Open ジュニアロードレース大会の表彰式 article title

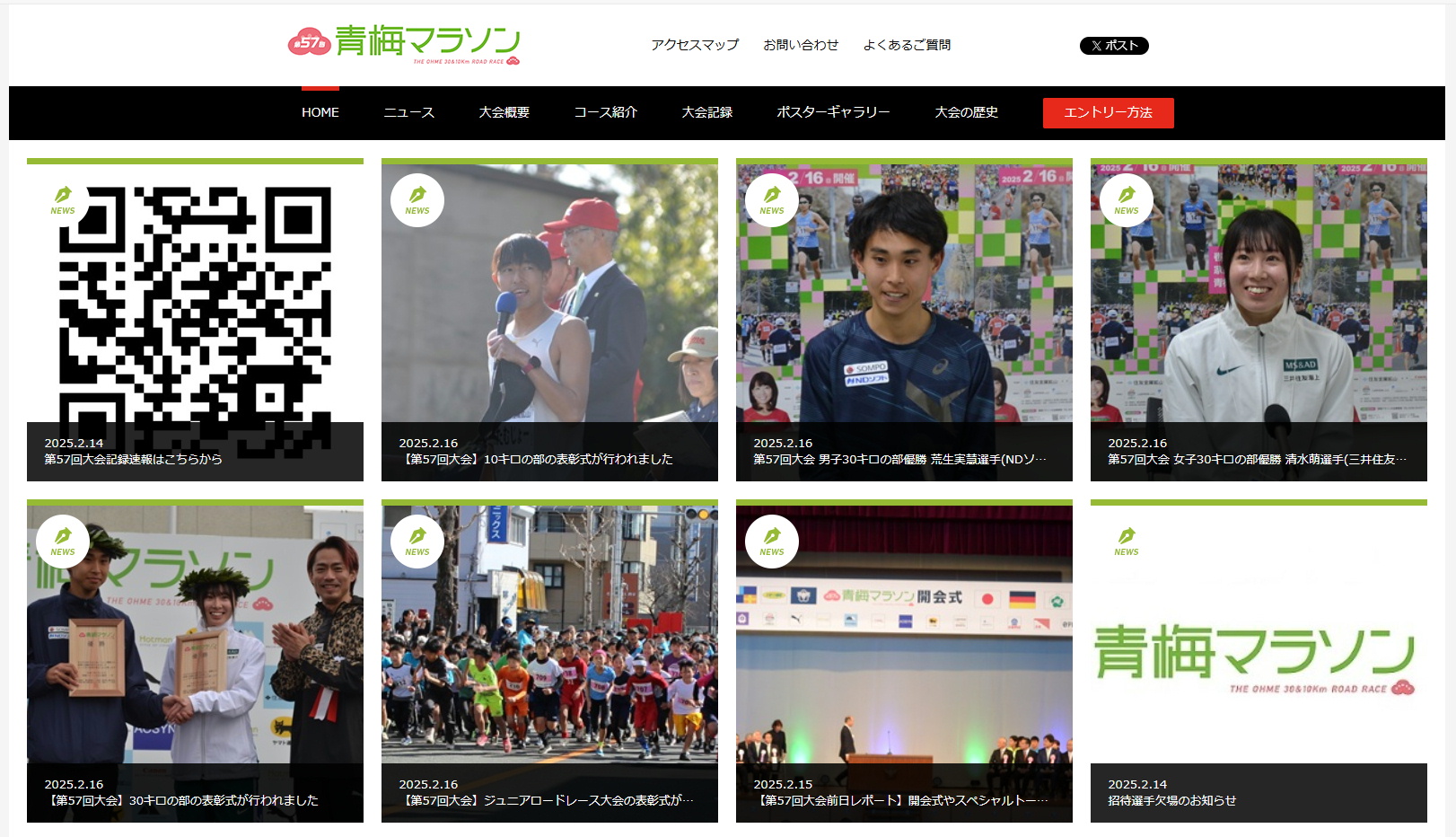click(546, 800)
